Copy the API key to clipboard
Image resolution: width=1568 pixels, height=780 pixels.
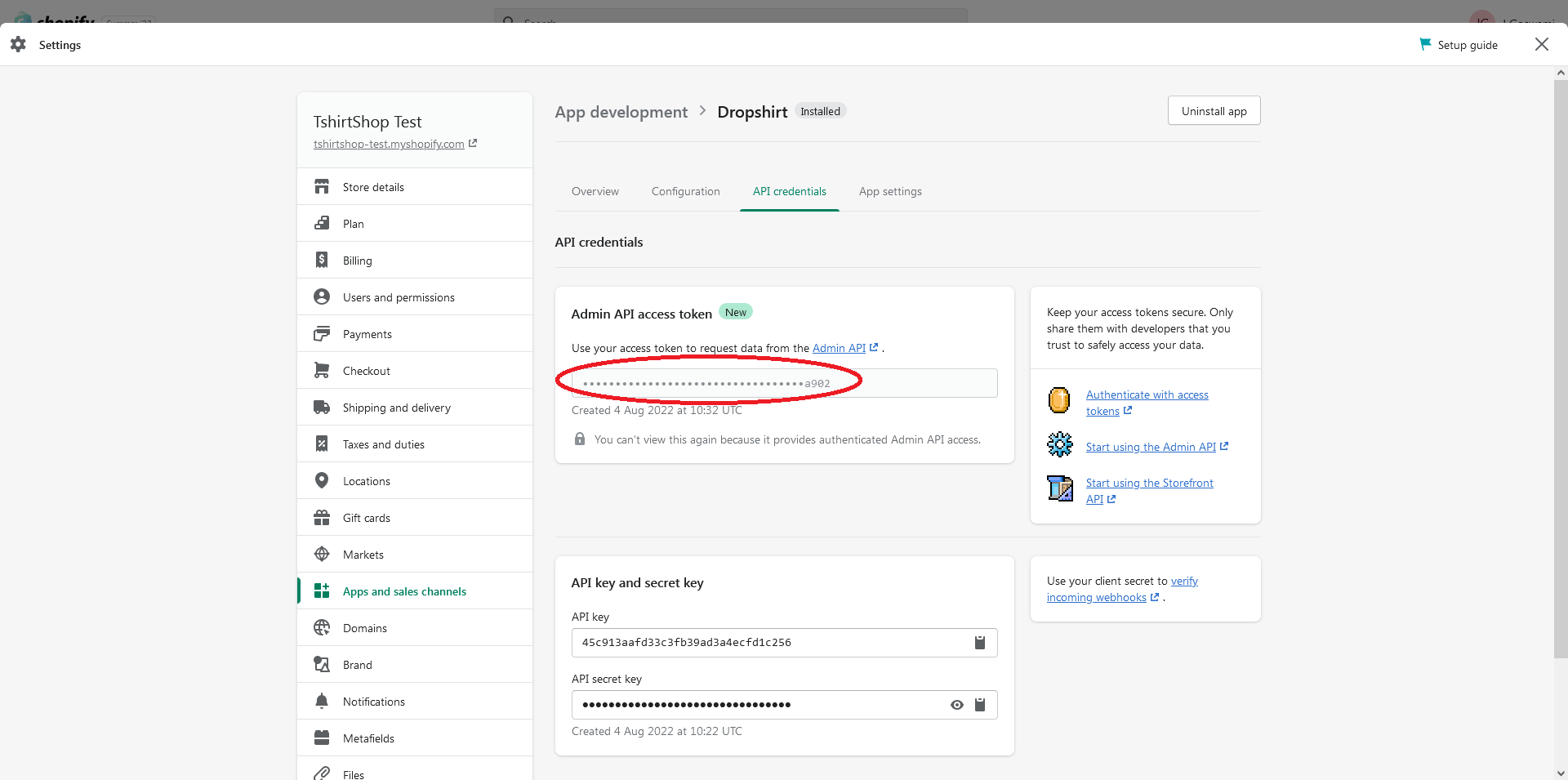pos(980,643)
